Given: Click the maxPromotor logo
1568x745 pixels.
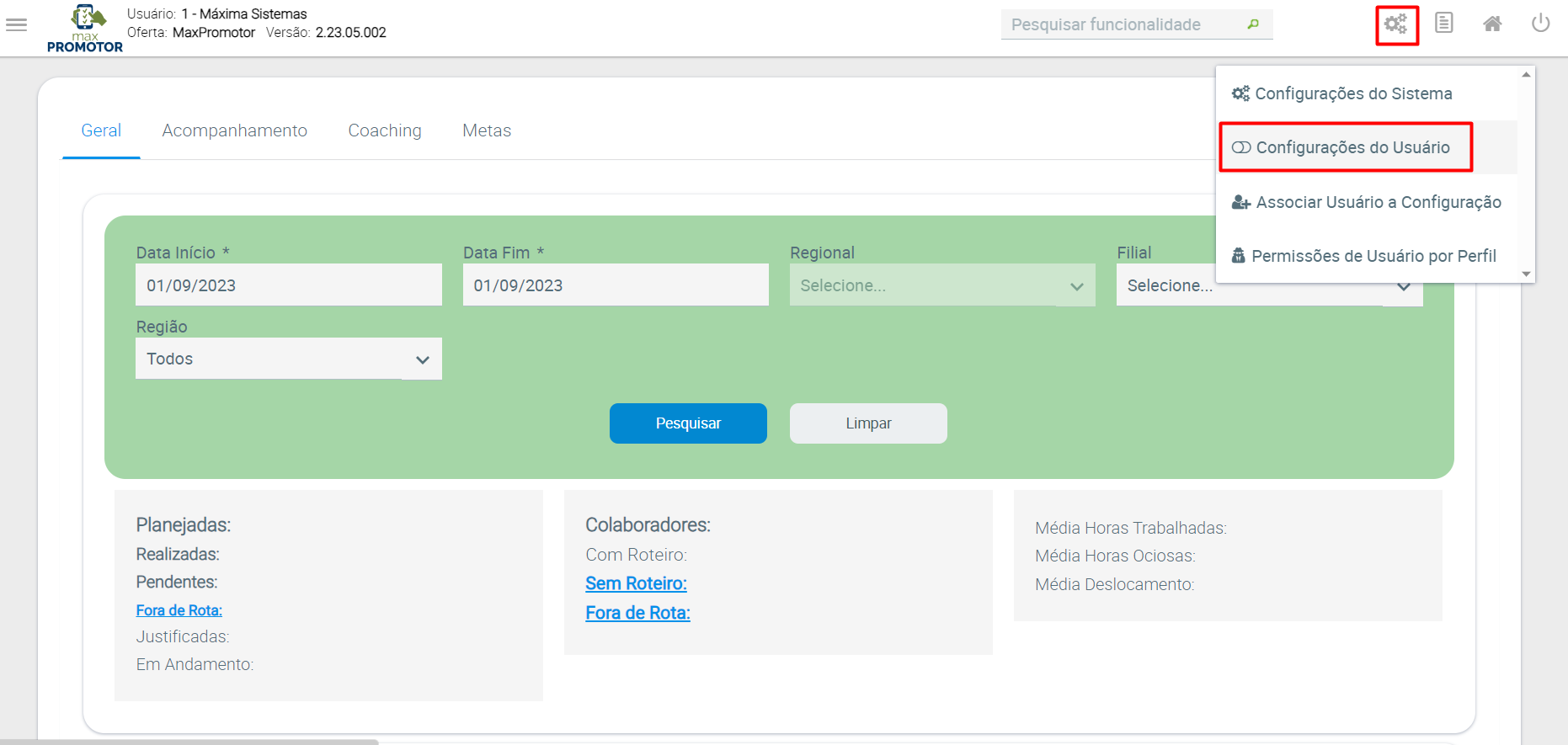Looking at the screenshot, I should tap(85, 29).
